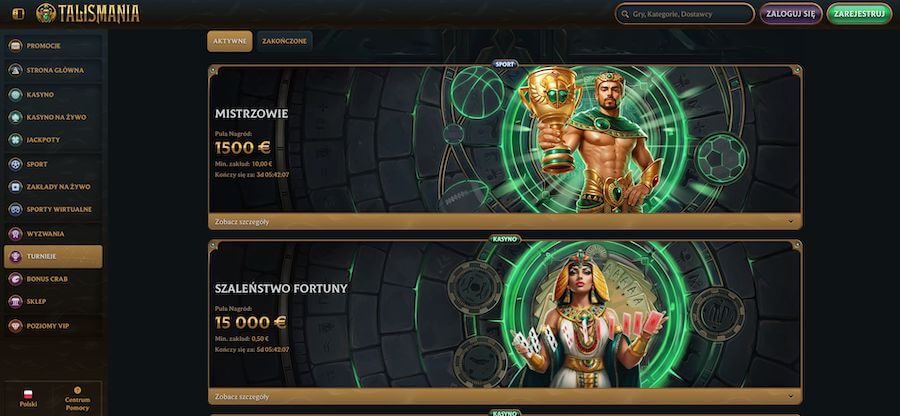Expand Szaleństwo Fortuny details chevron
The image size is (900, 416).
coord(790,396)
